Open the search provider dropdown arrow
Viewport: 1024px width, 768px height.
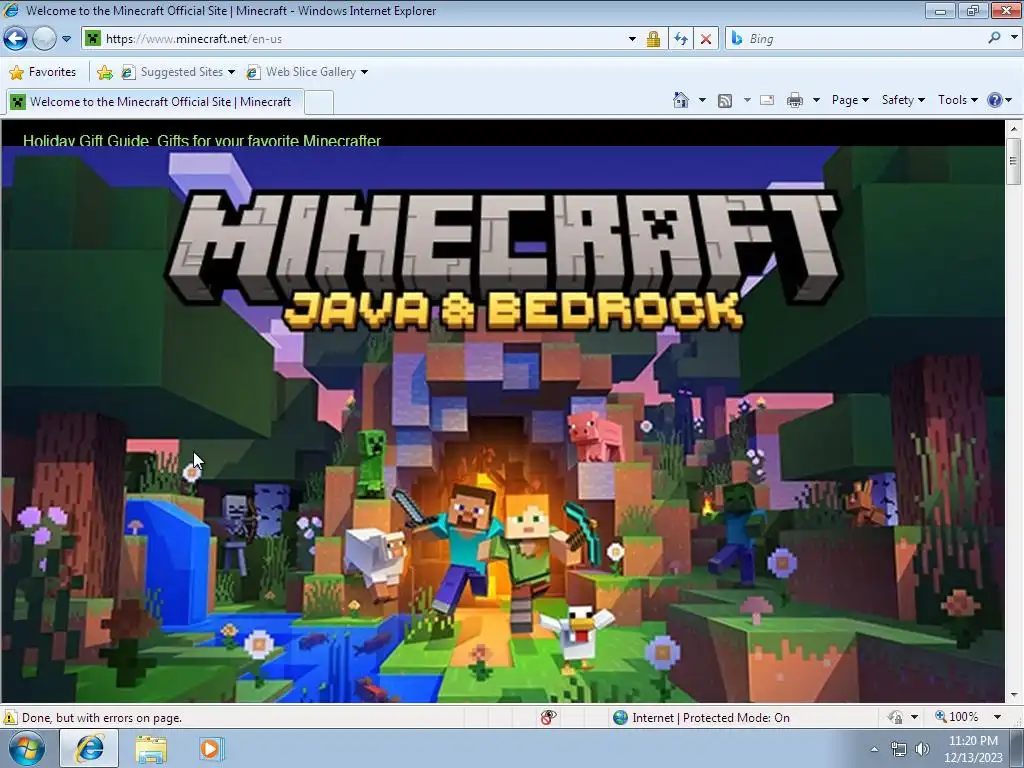coord(1014,38)
